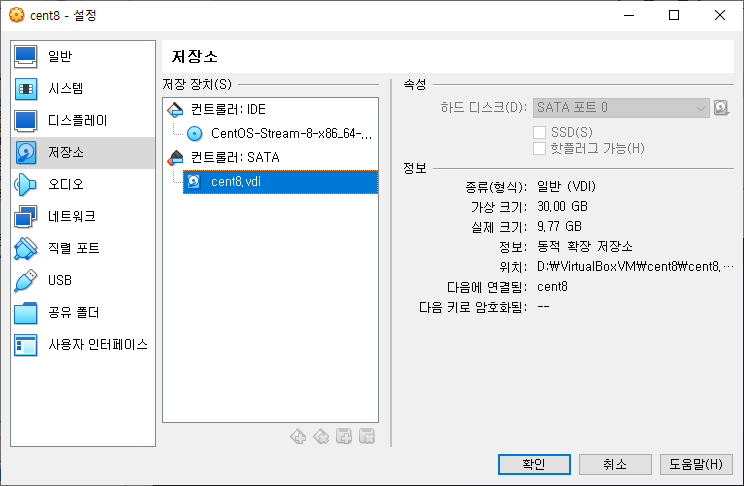Open the 하드 디스크 SATA 포트 0 dropdown

coord(621,108)
